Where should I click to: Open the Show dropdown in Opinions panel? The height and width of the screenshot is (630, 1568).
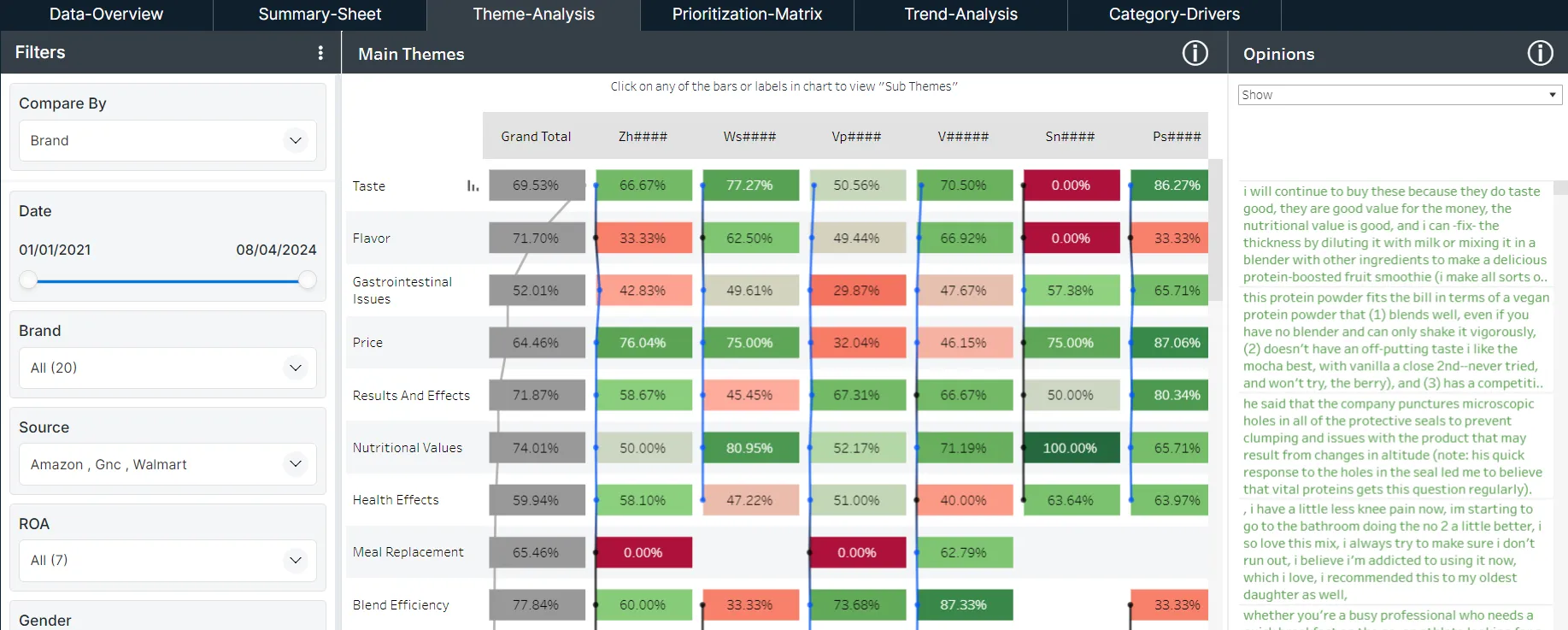click(x=1399, y=94)
